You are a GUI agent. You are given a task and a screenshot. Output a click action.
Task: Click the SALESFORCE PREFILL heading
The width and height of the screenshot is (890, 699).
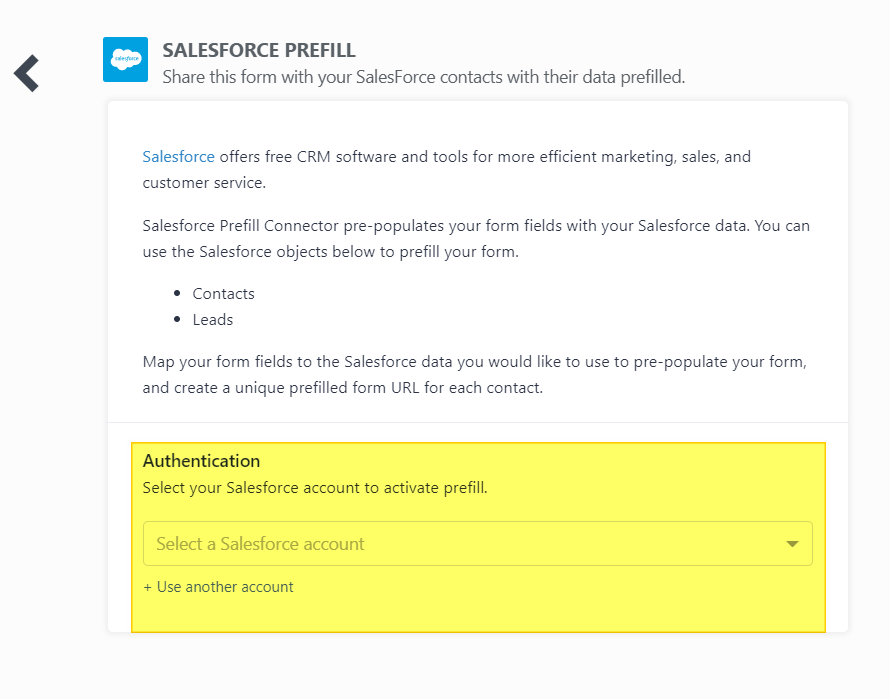click(259, 50)
